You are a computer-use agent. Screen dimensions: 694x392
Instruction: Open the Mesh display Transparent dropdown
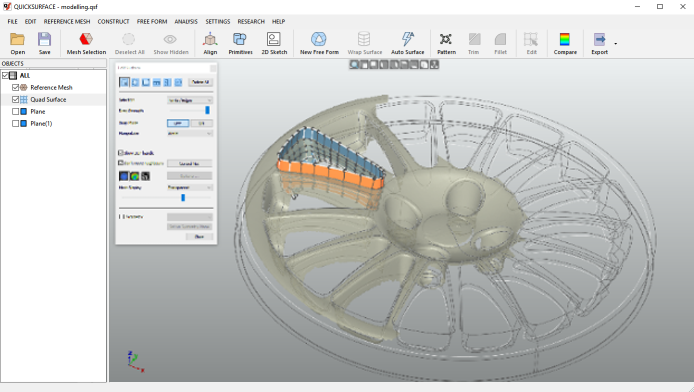coord(190,188)
